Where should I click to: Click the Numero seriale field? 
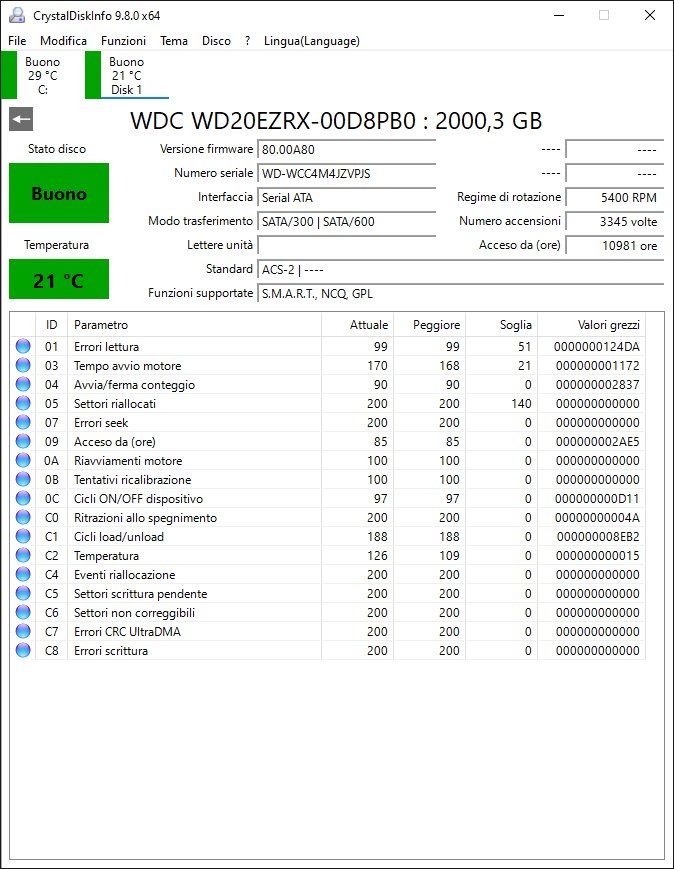point(347,173)
